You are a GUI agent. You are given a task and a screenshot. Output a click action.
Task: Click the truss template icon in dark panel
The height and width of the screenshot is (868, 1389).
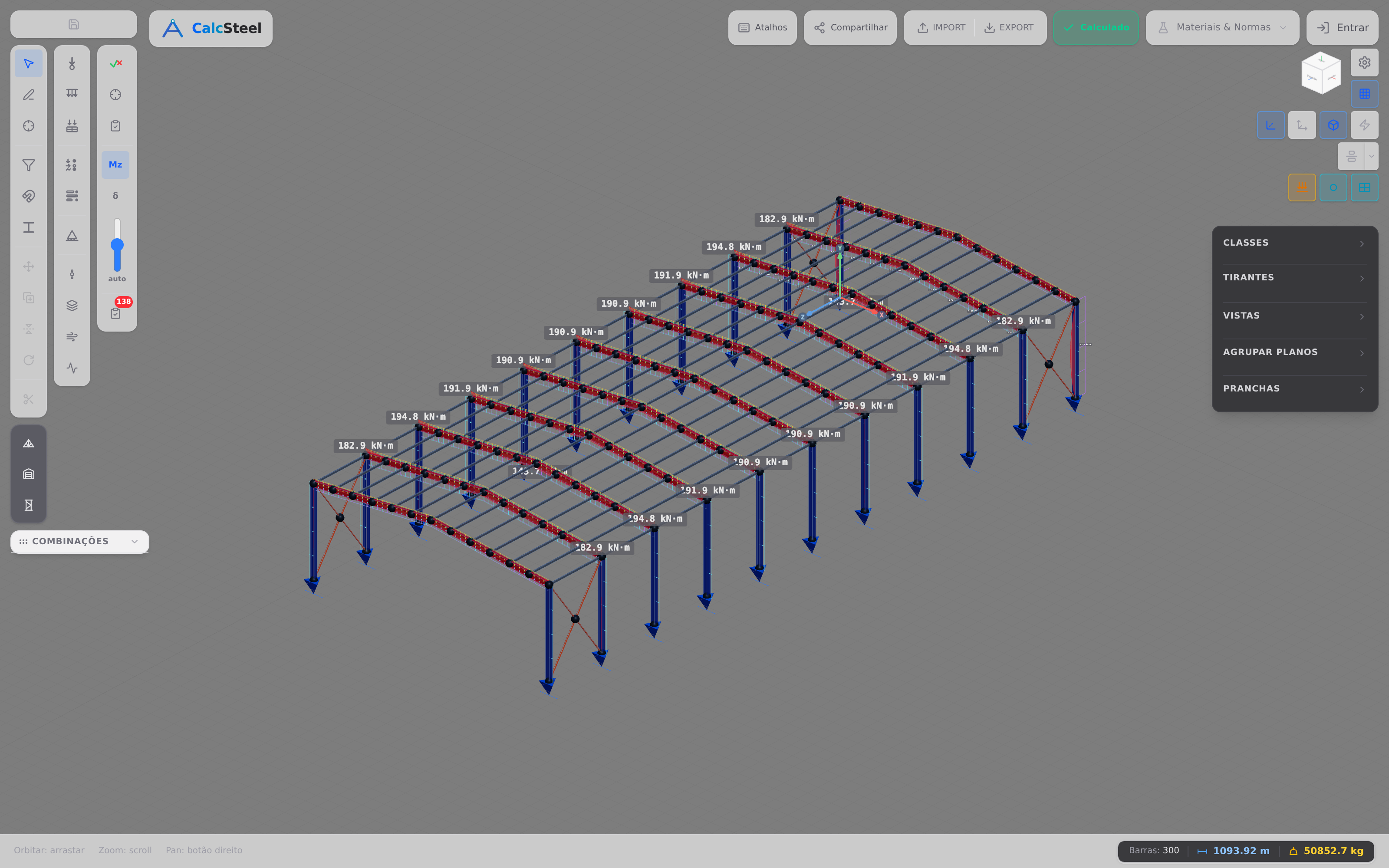[x=28, y=444]
